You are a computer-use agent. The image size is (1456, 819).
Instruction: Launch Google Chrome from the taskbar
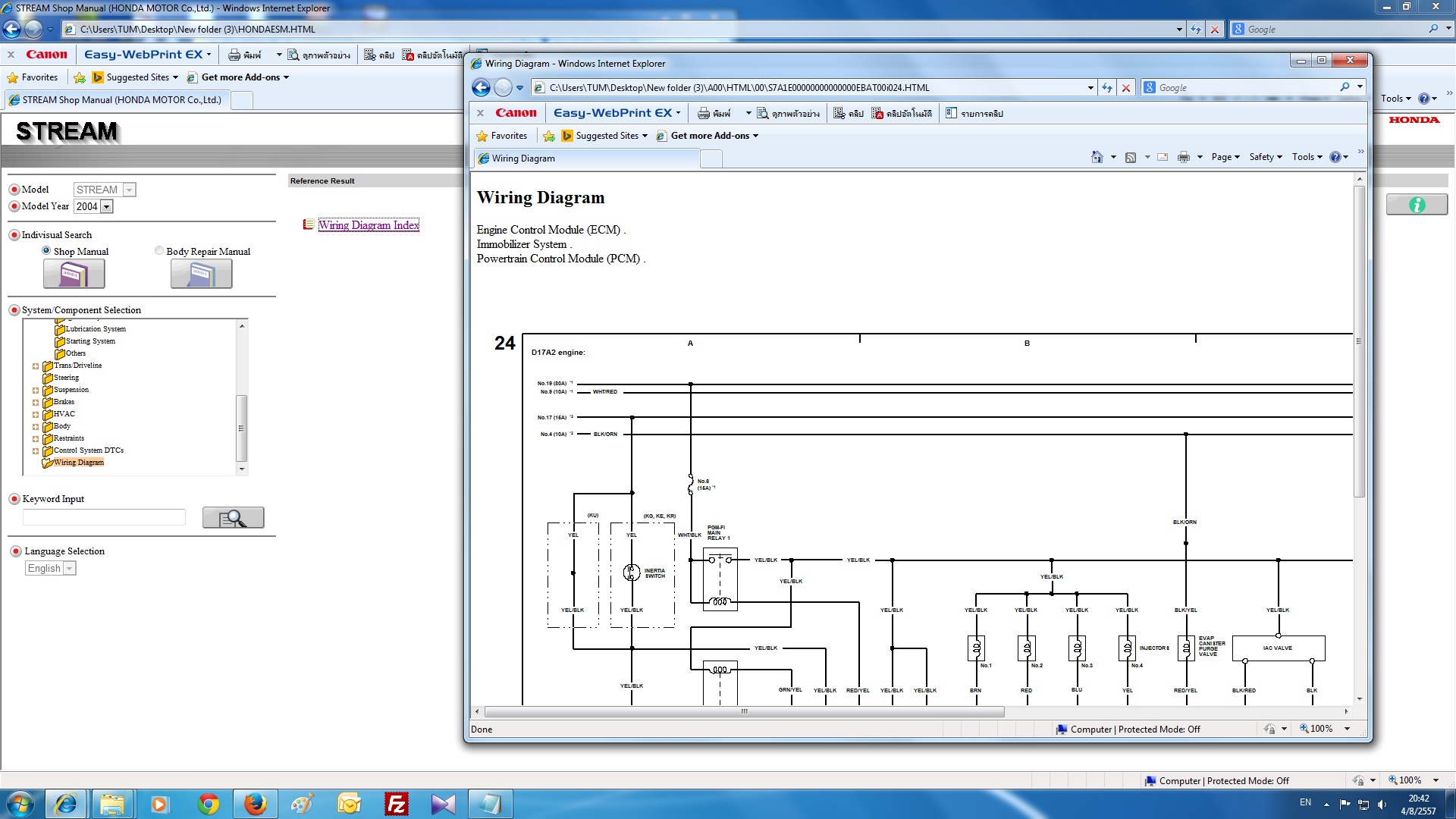(208, 804)
